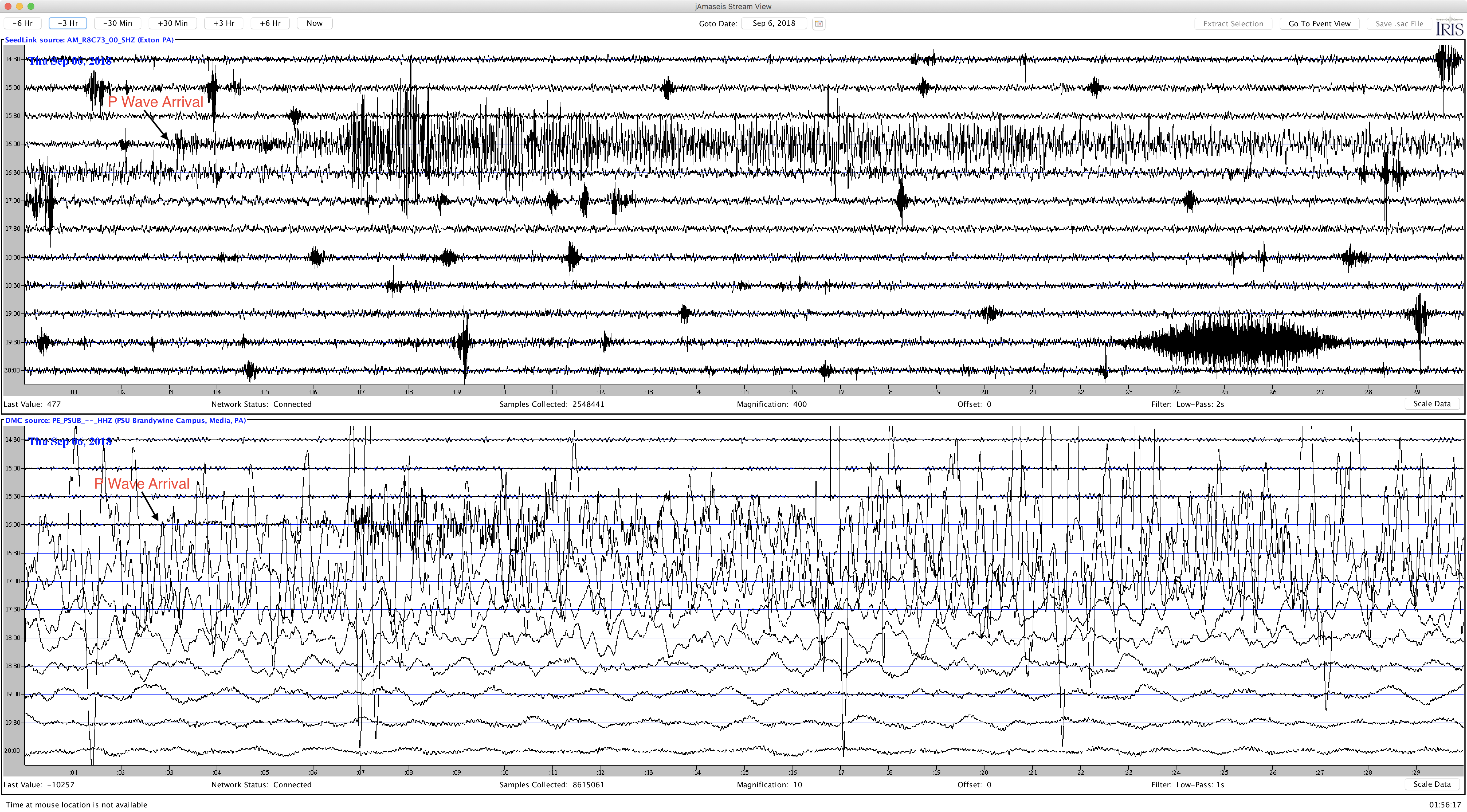Click the SeedLink source AM_R8C73 title
Image resolution: width=1467 pixels, height=812 pixels.
tap(89, 40)
